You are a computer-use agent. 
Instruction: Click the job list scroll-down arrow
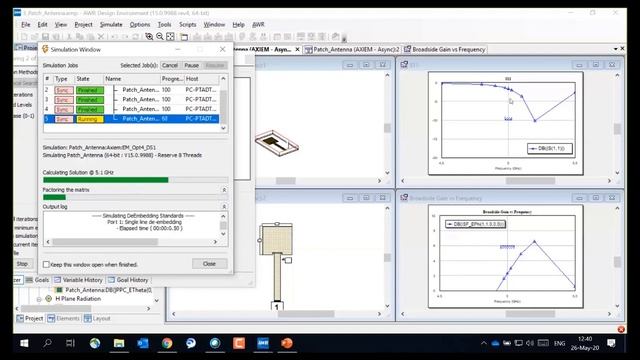[223, 128]
